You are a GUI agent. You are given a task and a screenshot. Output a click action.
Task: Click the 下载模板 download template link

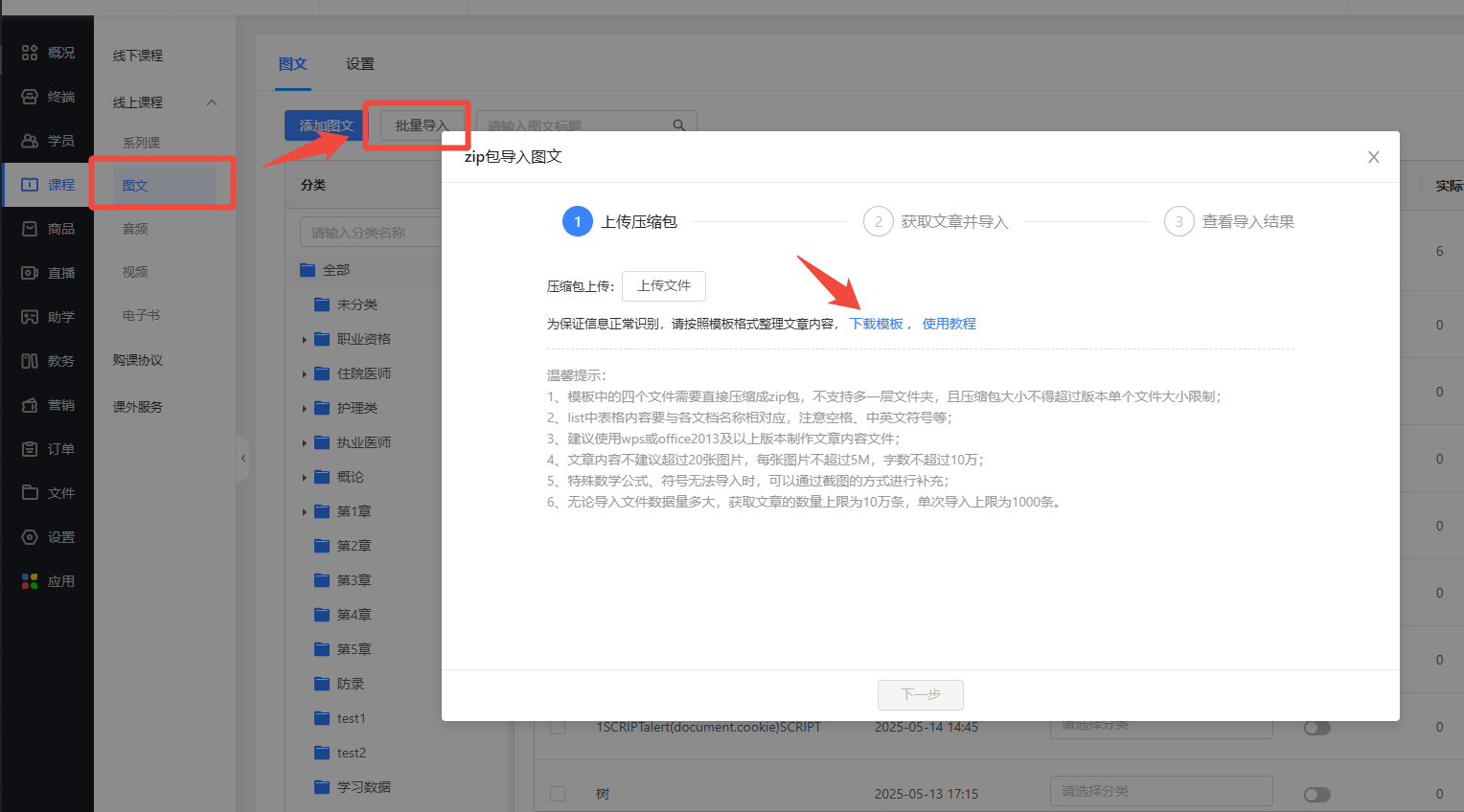pyautogui.click(x=876, y=324)
